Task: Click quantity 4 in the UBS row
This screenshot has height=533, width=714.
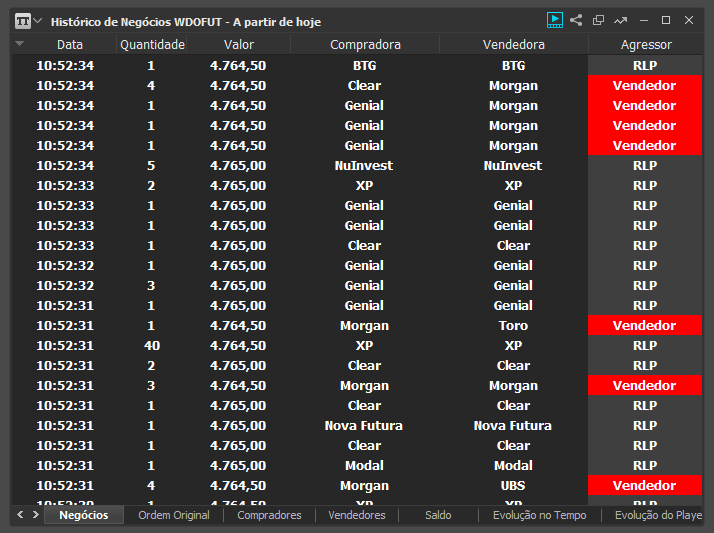Action: (151, 486)
